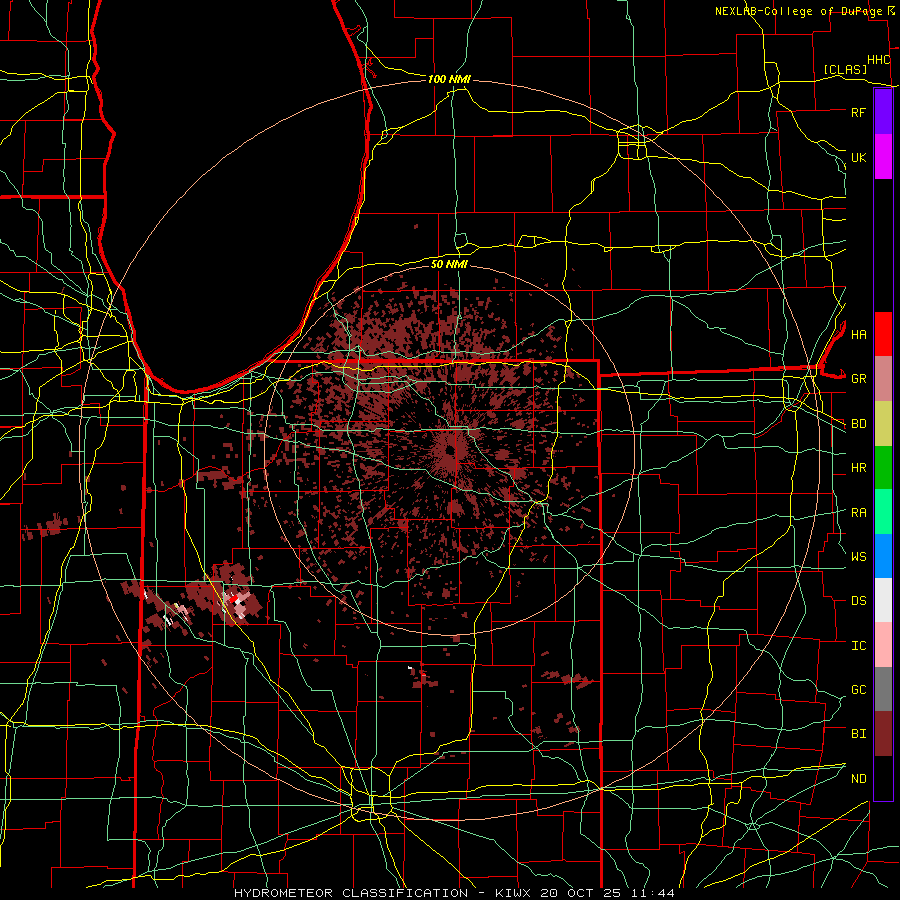The image size is (900, 900).
Task: Click the white DS legend color swatch
Action: (x=883, y=600)
